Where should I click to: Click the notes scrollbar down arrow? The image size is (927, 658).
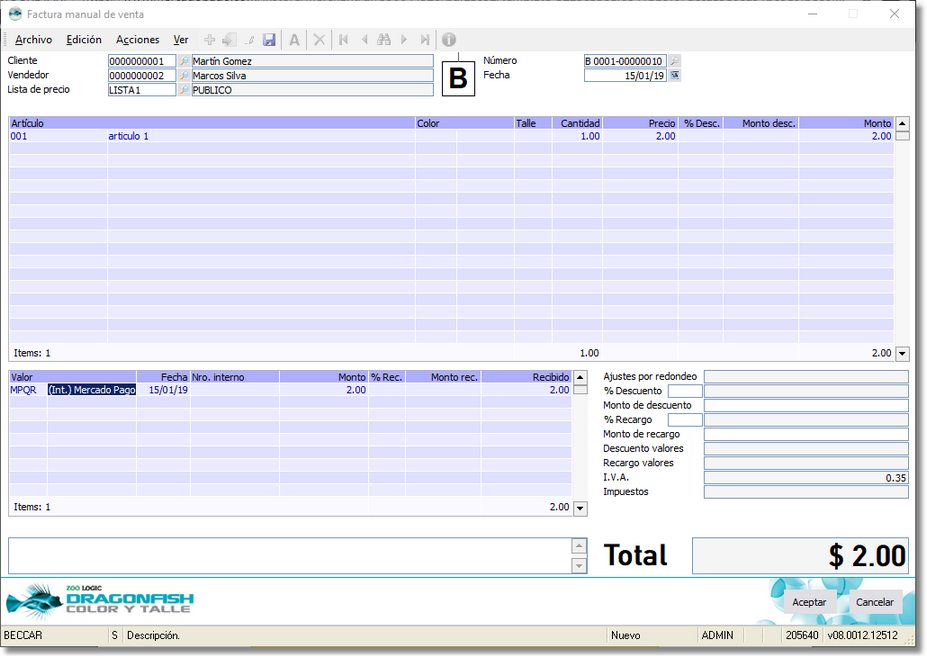pyautogui.click(x=579, y=566)
